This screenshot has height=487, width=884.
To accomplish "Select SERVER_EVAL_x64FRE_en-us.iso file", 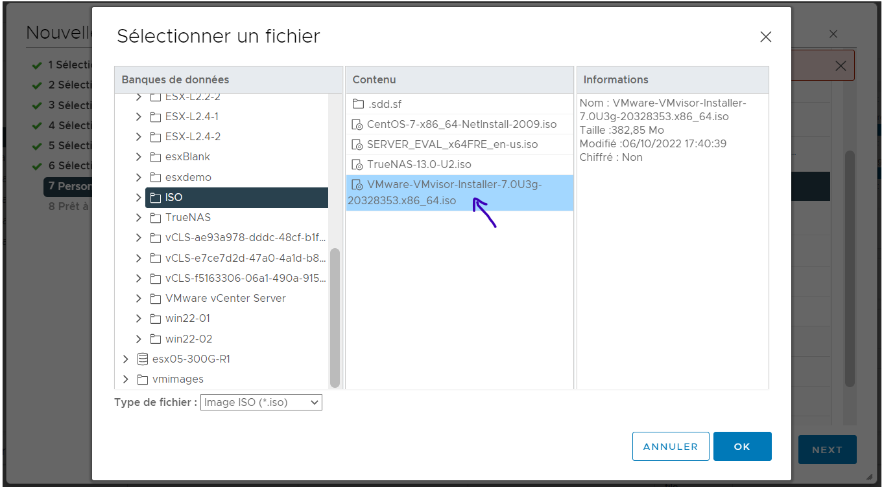I will coord(459,145).
